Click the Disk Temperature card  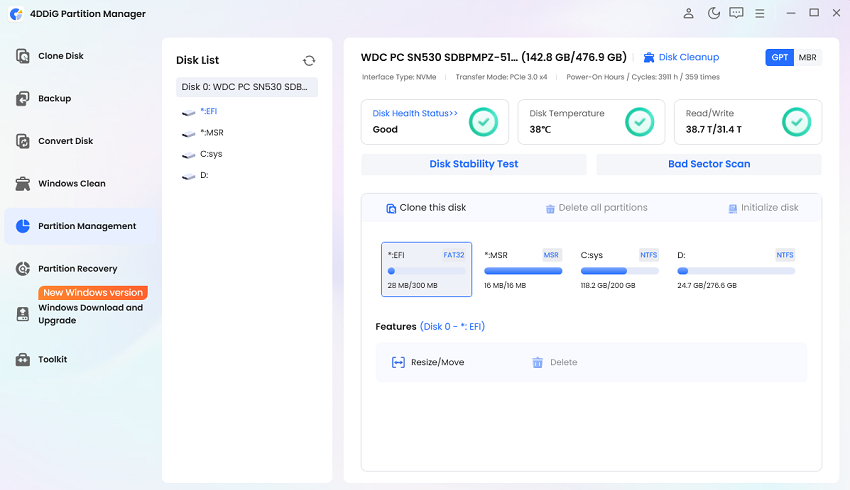(x=591, y=122)
